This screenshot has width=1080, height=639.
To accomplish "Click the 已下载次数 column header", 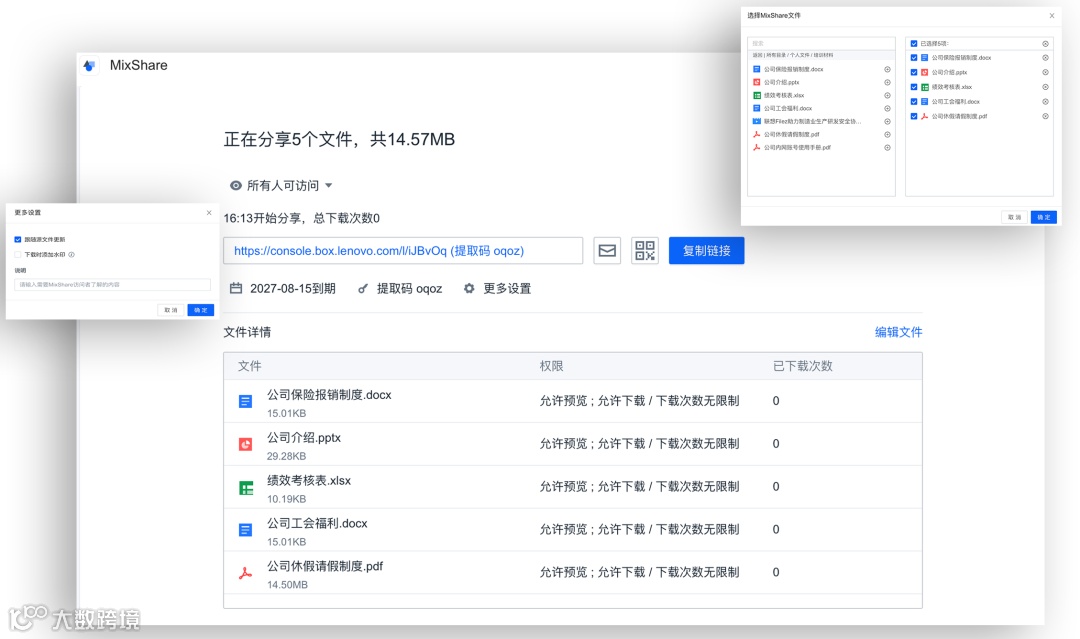I will tap(802, 366).
